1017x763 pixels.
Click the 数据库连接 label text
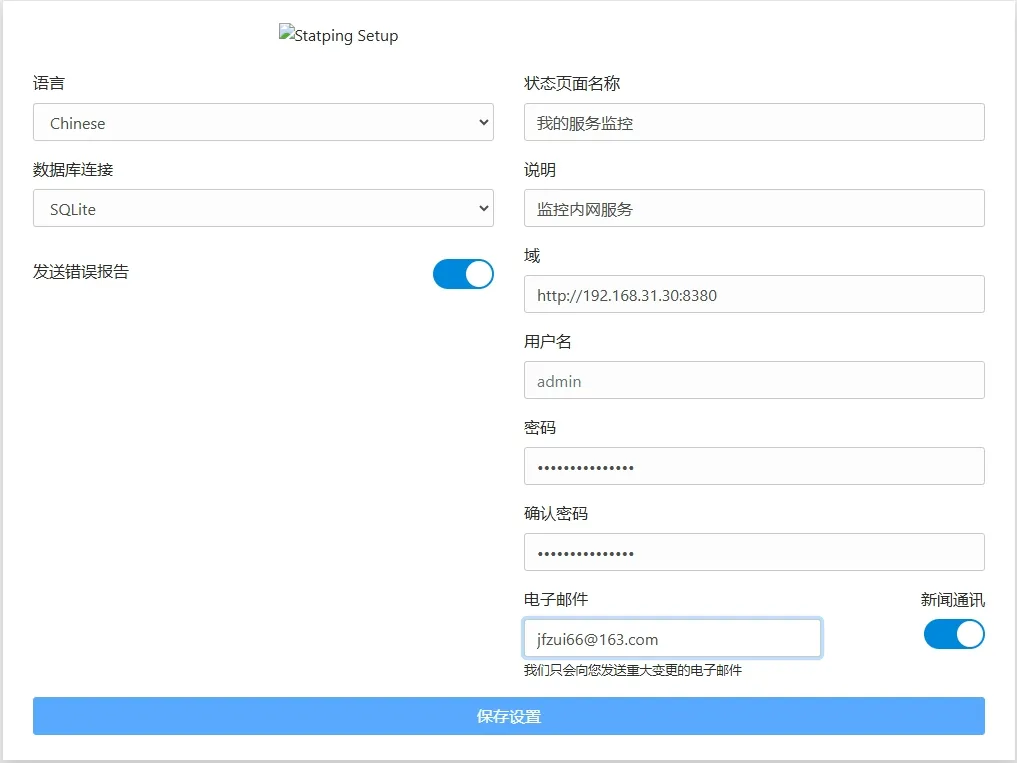coord(73,170)
